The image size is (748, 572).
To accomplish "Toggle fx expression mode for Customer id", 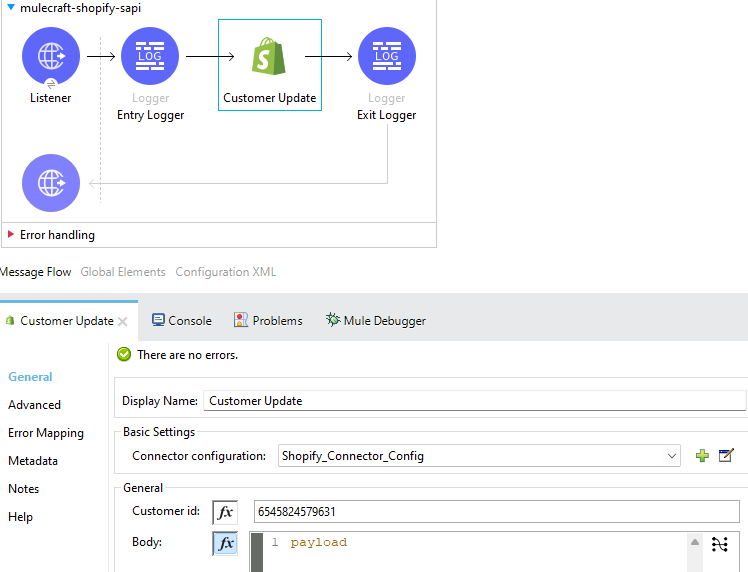I will pyautogui.click(x=225, y=512).
